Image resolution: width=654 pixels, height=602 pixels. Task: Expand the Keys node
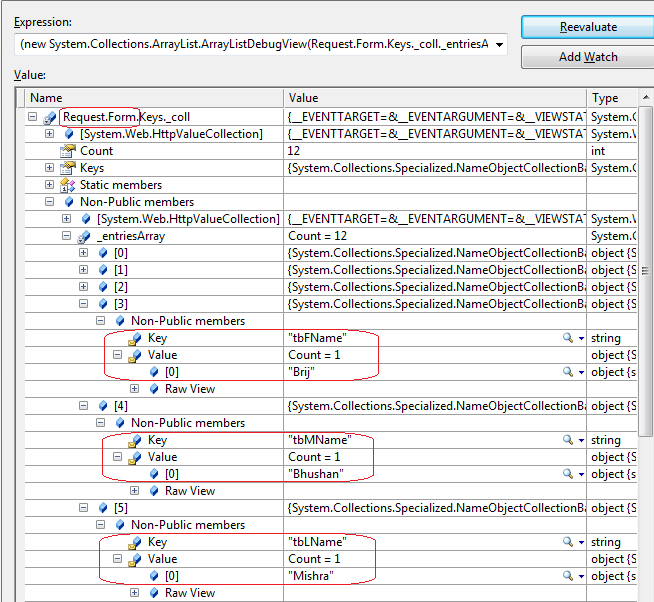[x=50, y=168]
